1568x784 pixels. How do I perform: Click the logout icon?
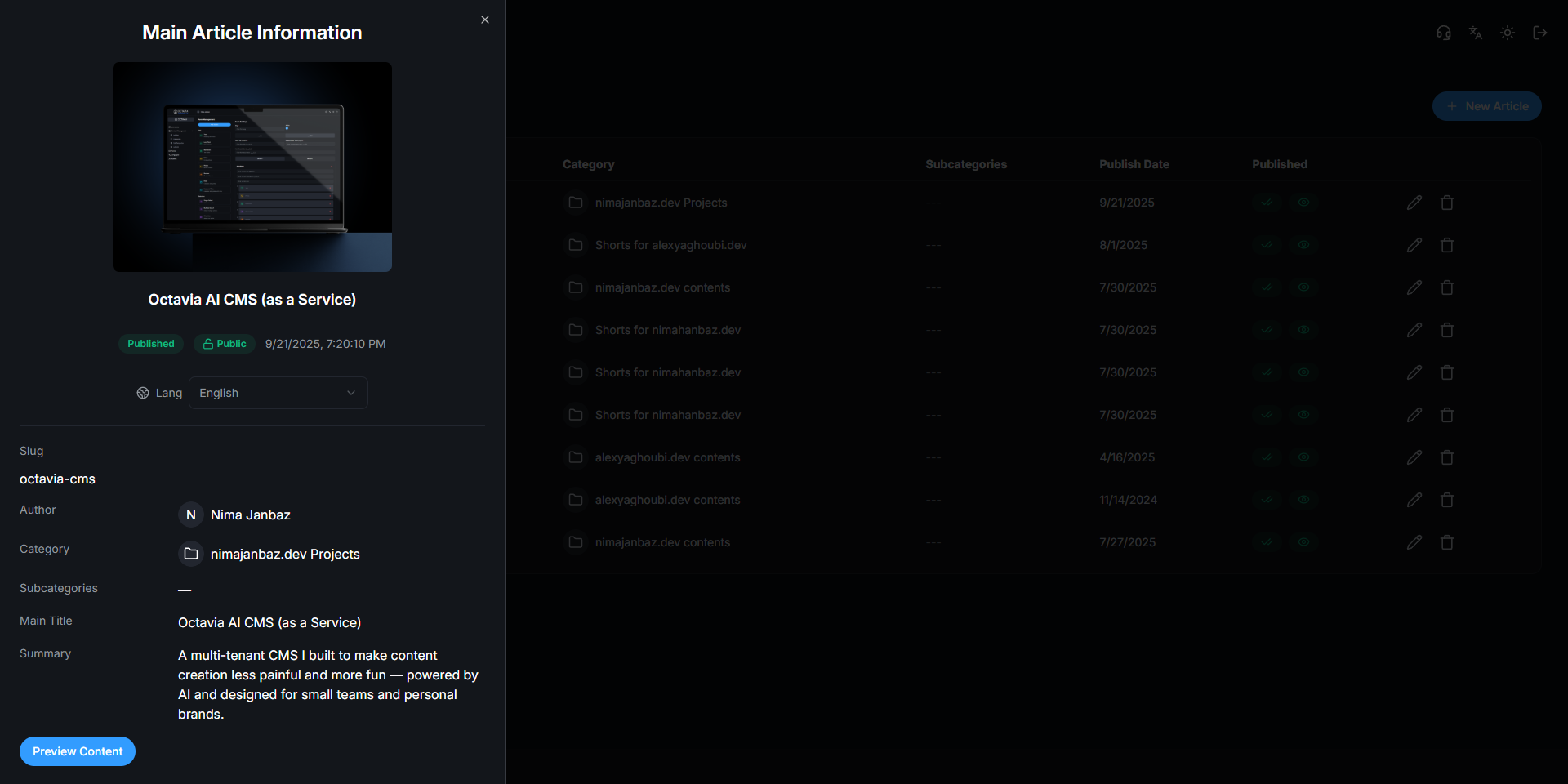1540,33
